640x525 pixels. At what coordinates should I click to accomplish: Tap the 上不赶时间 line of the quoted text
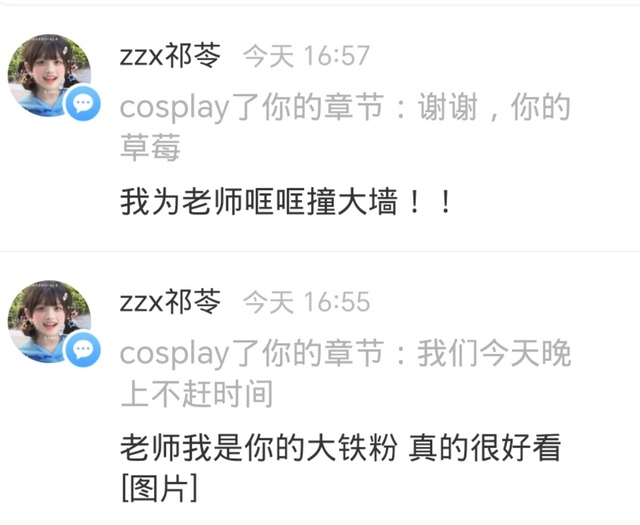coord(197,394)
